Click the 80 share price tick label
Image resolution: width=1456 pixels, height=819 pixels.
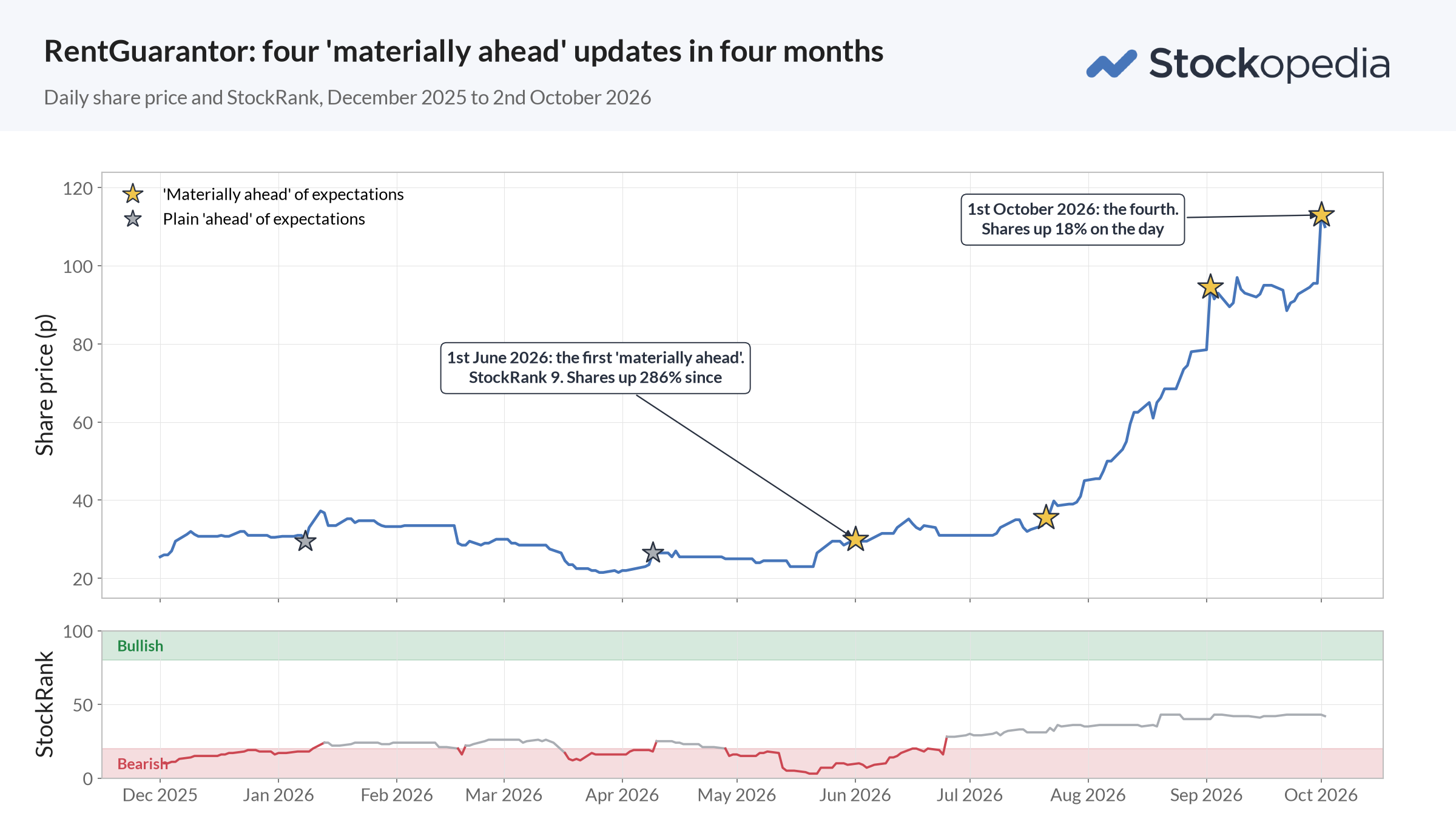pos(83,345)
